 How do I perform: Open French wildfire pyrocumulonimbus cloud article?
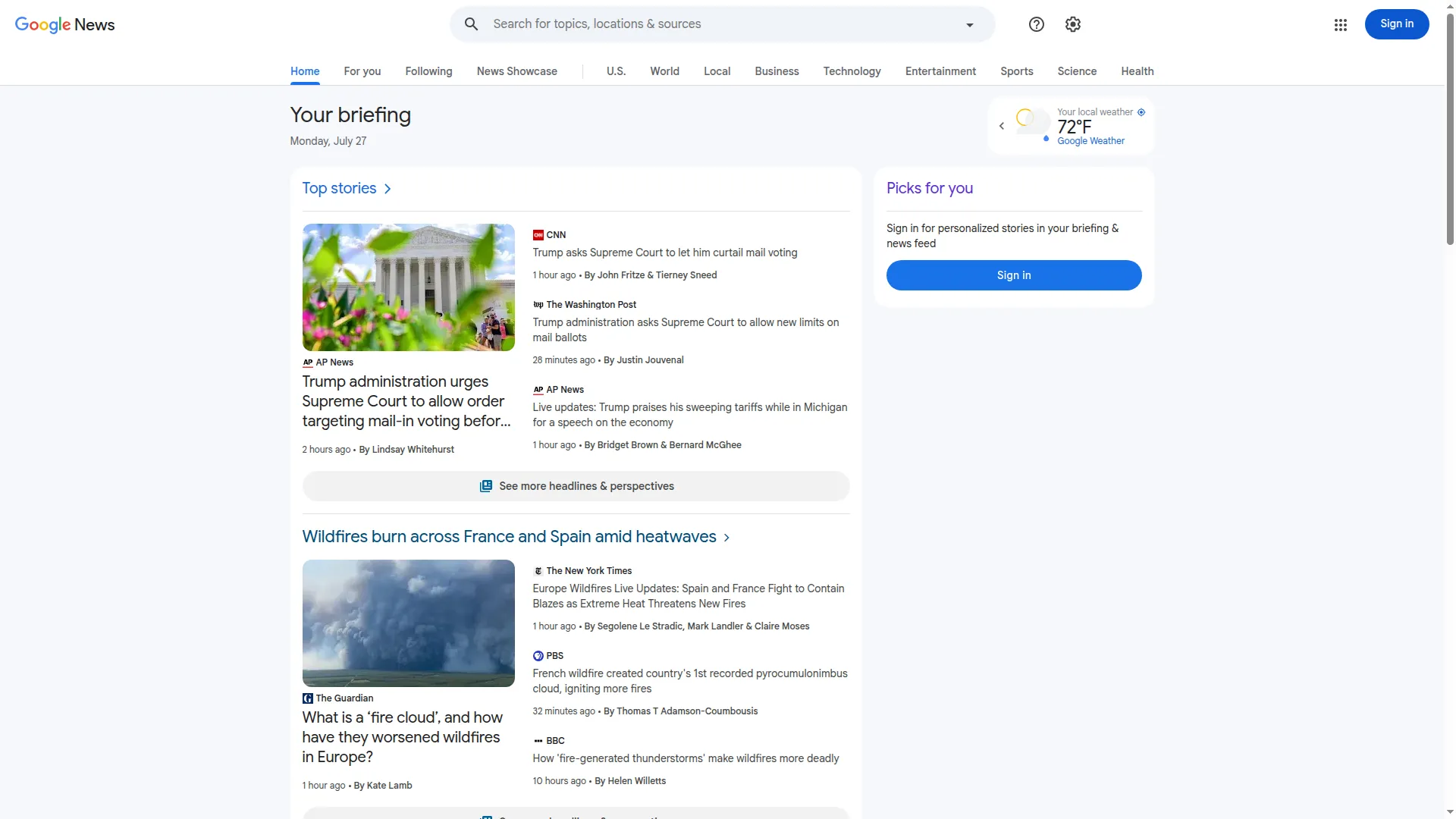(690, 681)
